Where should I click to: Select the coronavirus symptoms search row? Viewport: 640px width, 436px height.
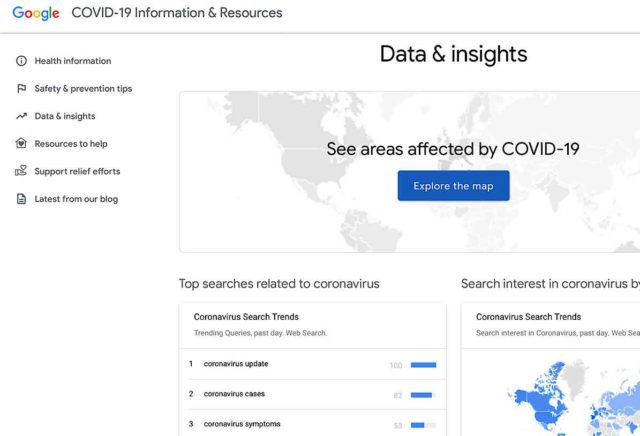tap(312, 423)
